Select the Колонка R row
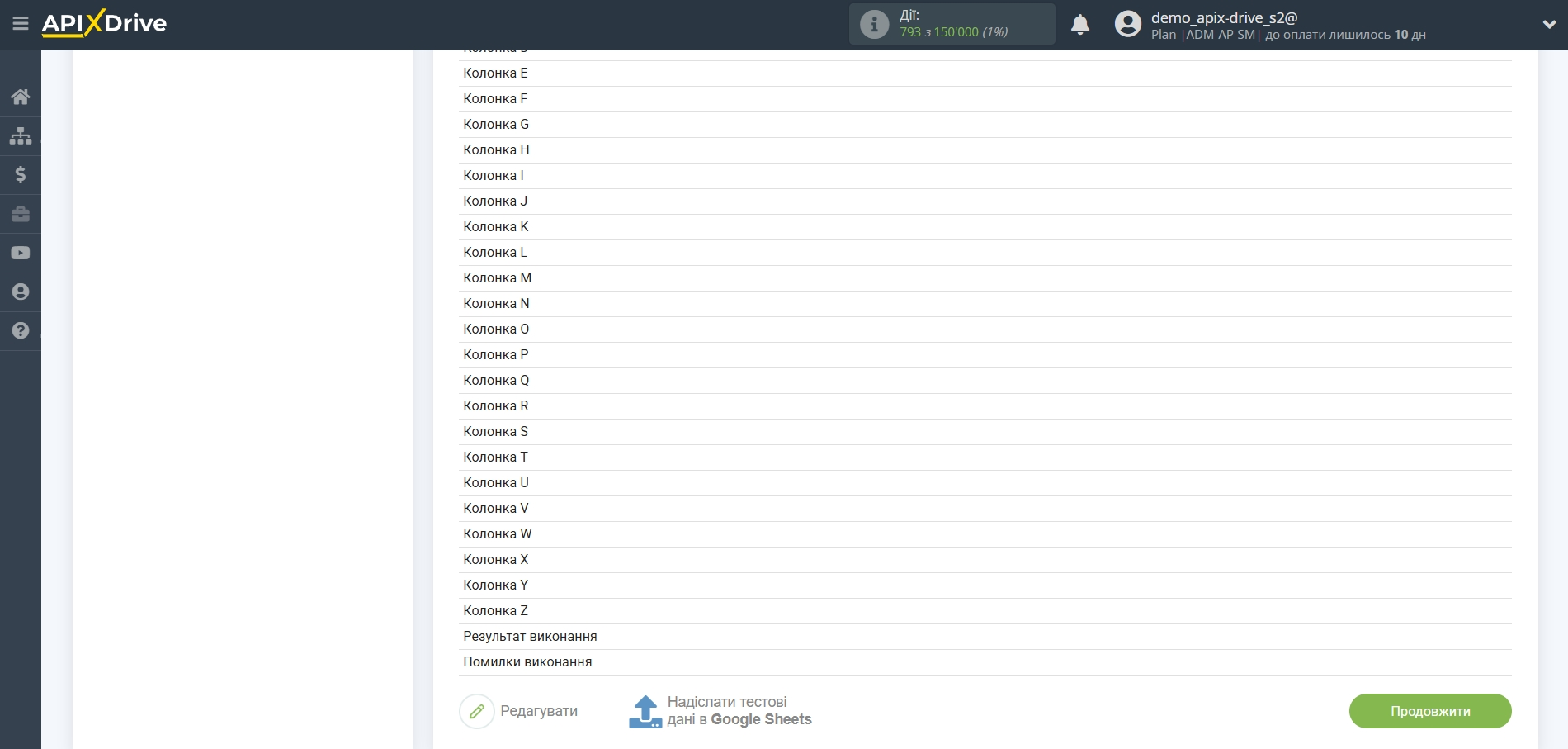 point(985,406)
